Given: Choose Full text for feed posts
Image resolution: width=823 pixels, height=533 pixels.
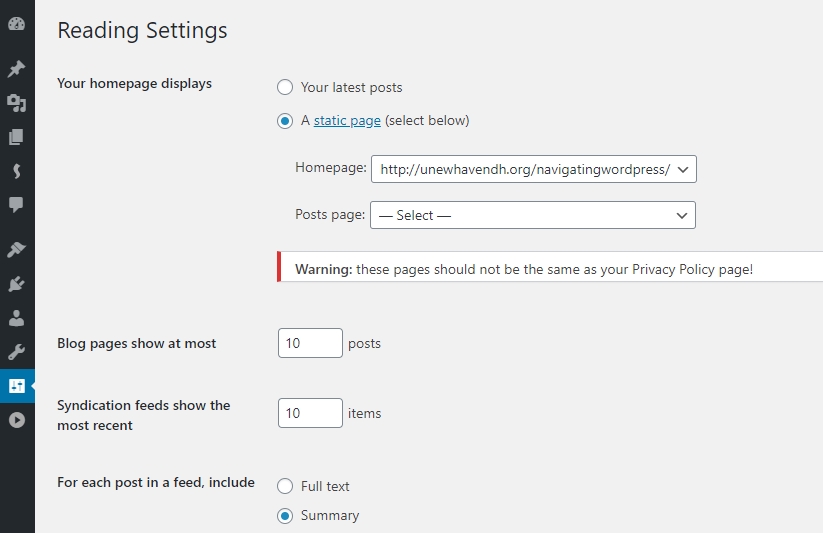Looking at the screenshot, I should click(285, 486).
